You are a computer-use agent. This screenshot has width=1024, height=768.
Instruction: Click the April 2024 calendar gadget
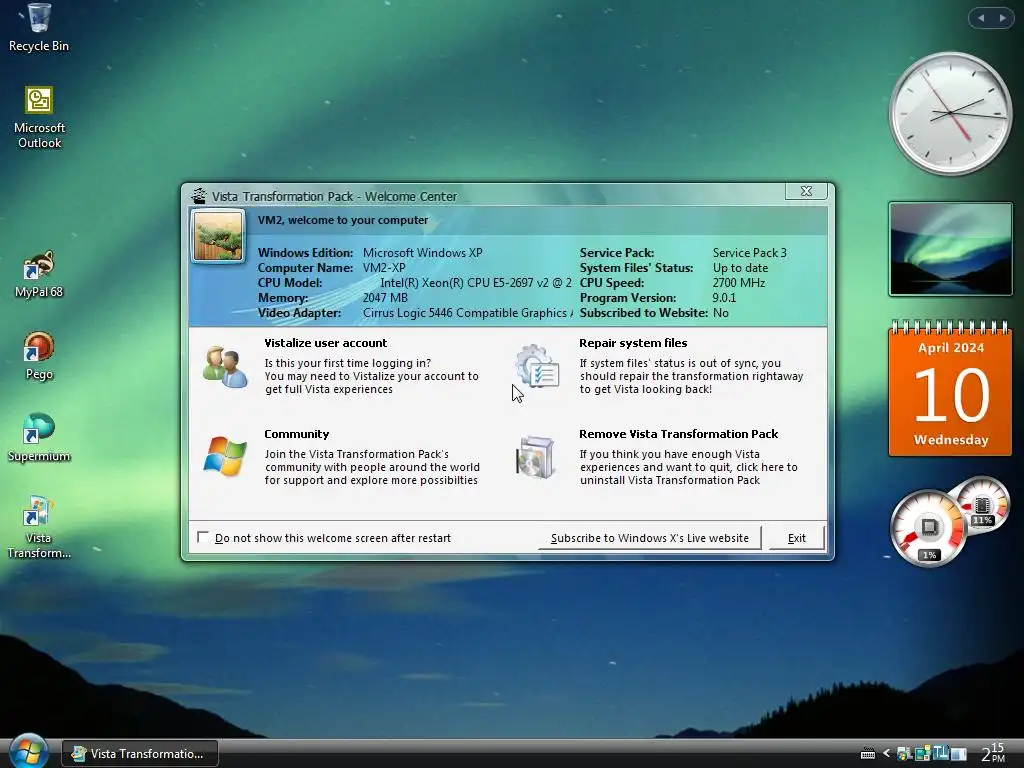tap(950, 389)
